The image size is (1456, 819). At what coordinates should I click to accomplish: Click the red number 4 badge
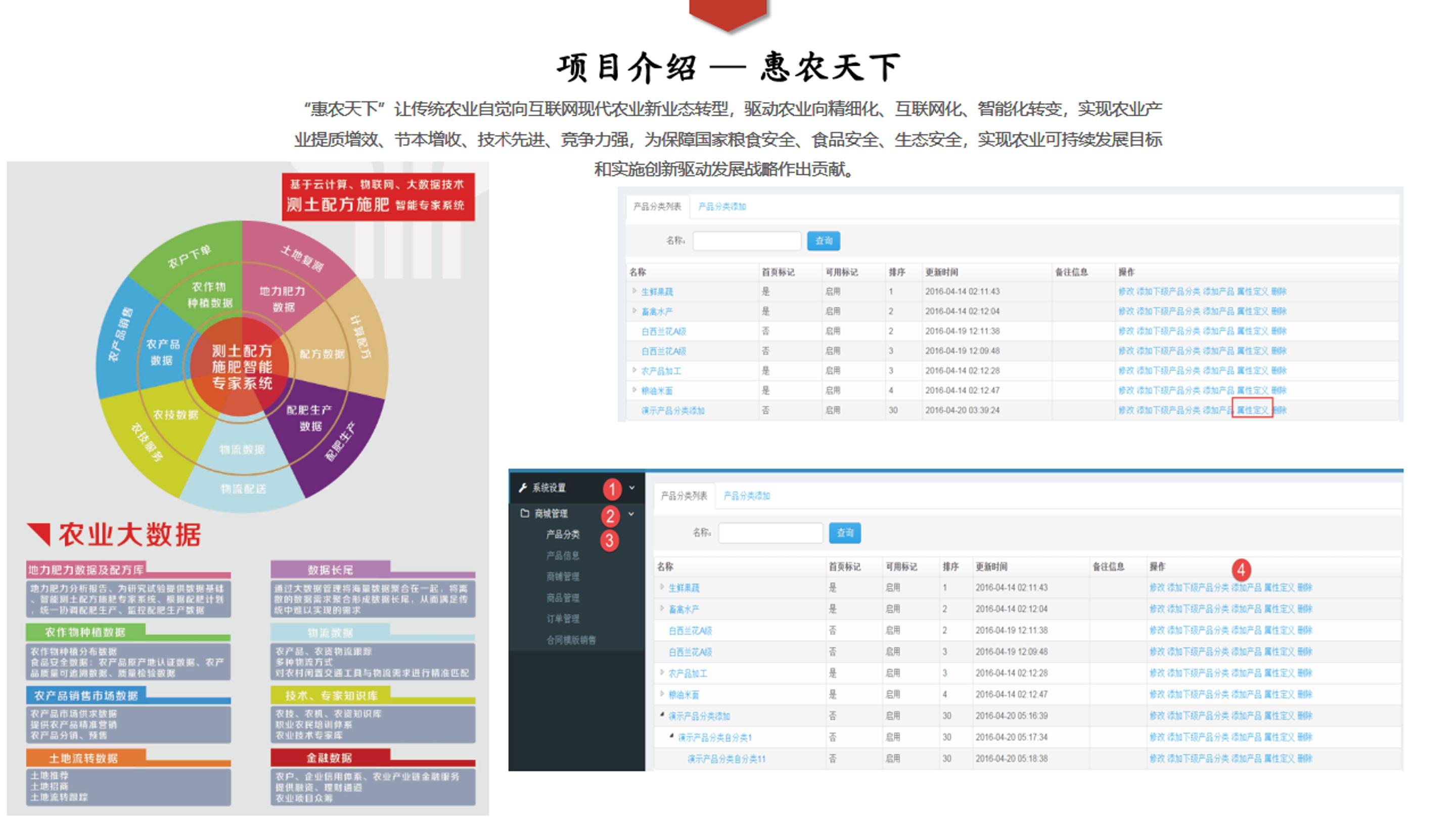[1241, 570]
